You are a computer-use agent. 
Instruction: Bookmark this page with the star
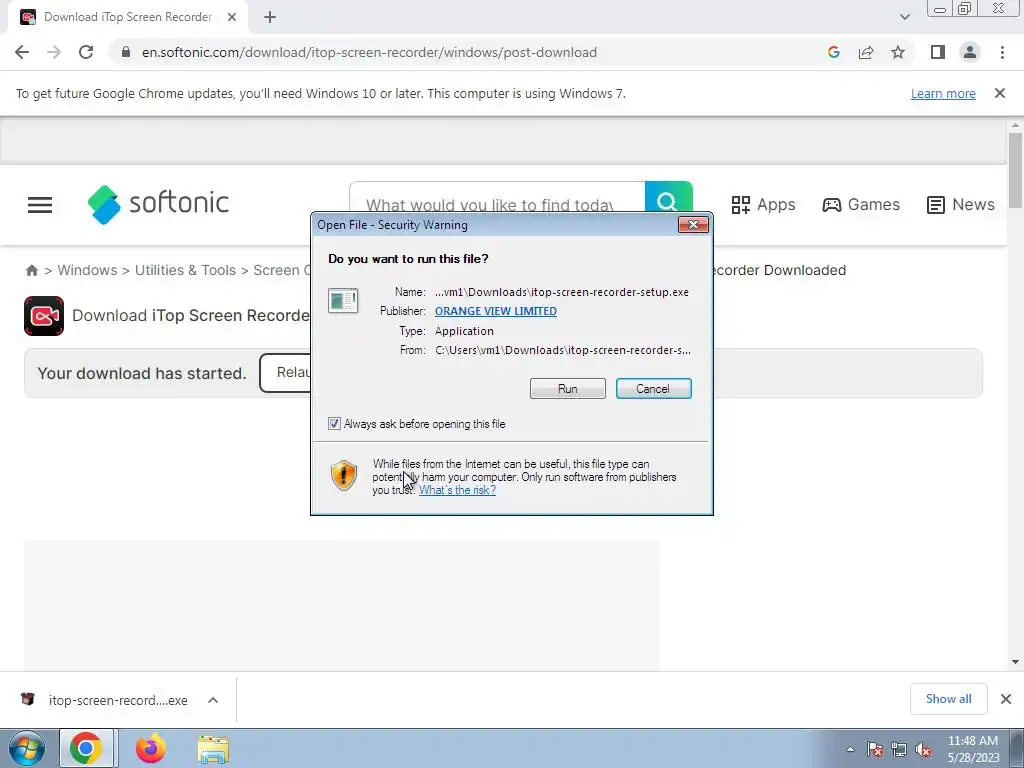[898, 52]
